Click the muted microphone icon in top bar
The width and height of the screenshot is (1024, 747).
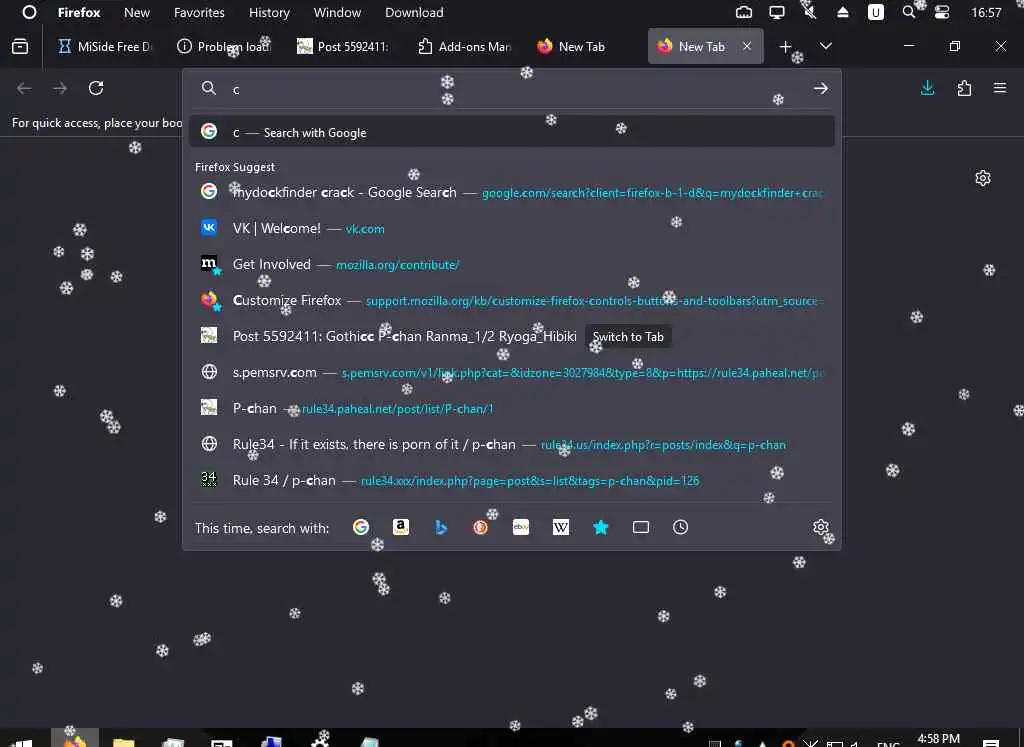810,11
